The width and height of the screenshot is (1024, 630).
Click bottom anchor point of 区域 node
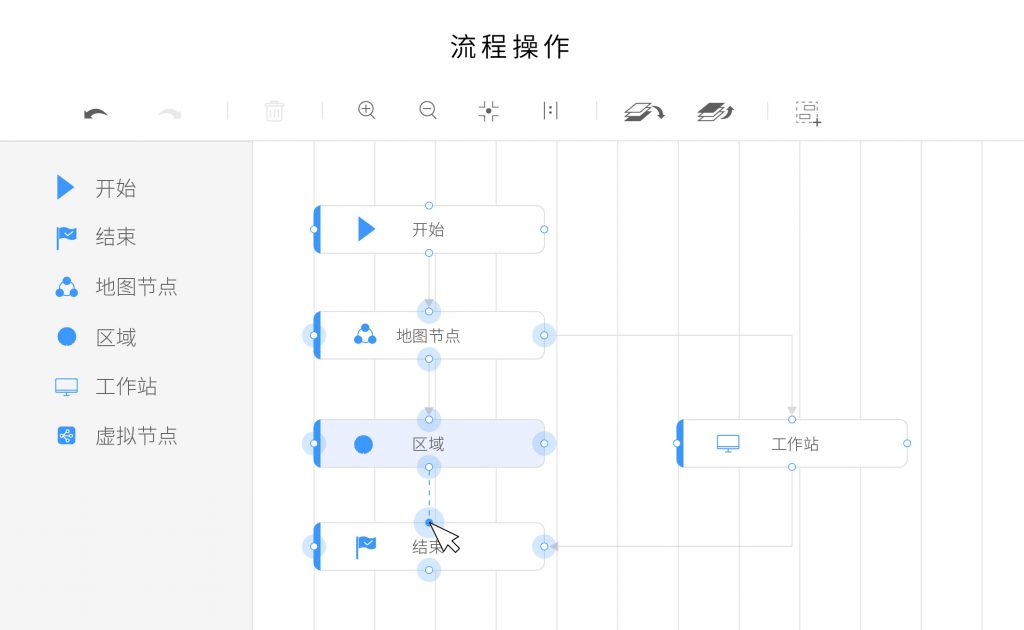coord(429,467)
